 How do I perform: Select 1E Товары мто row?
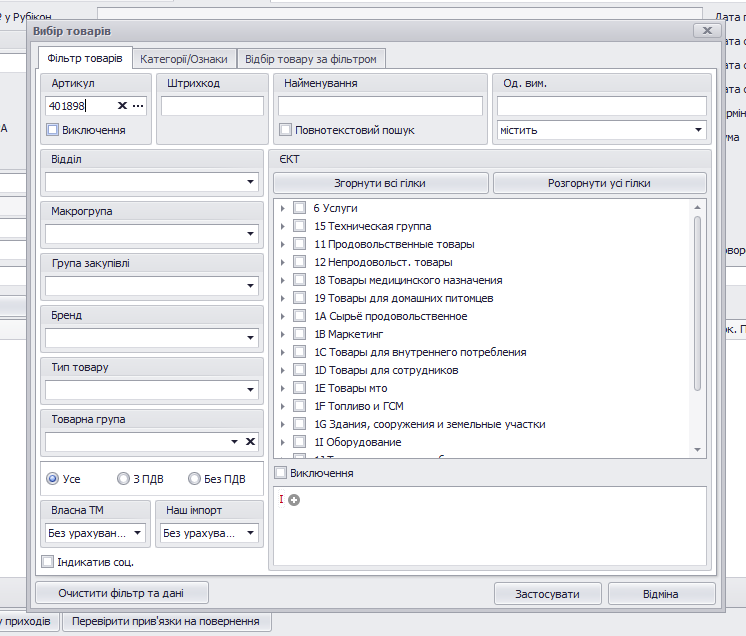coord(351,388)
